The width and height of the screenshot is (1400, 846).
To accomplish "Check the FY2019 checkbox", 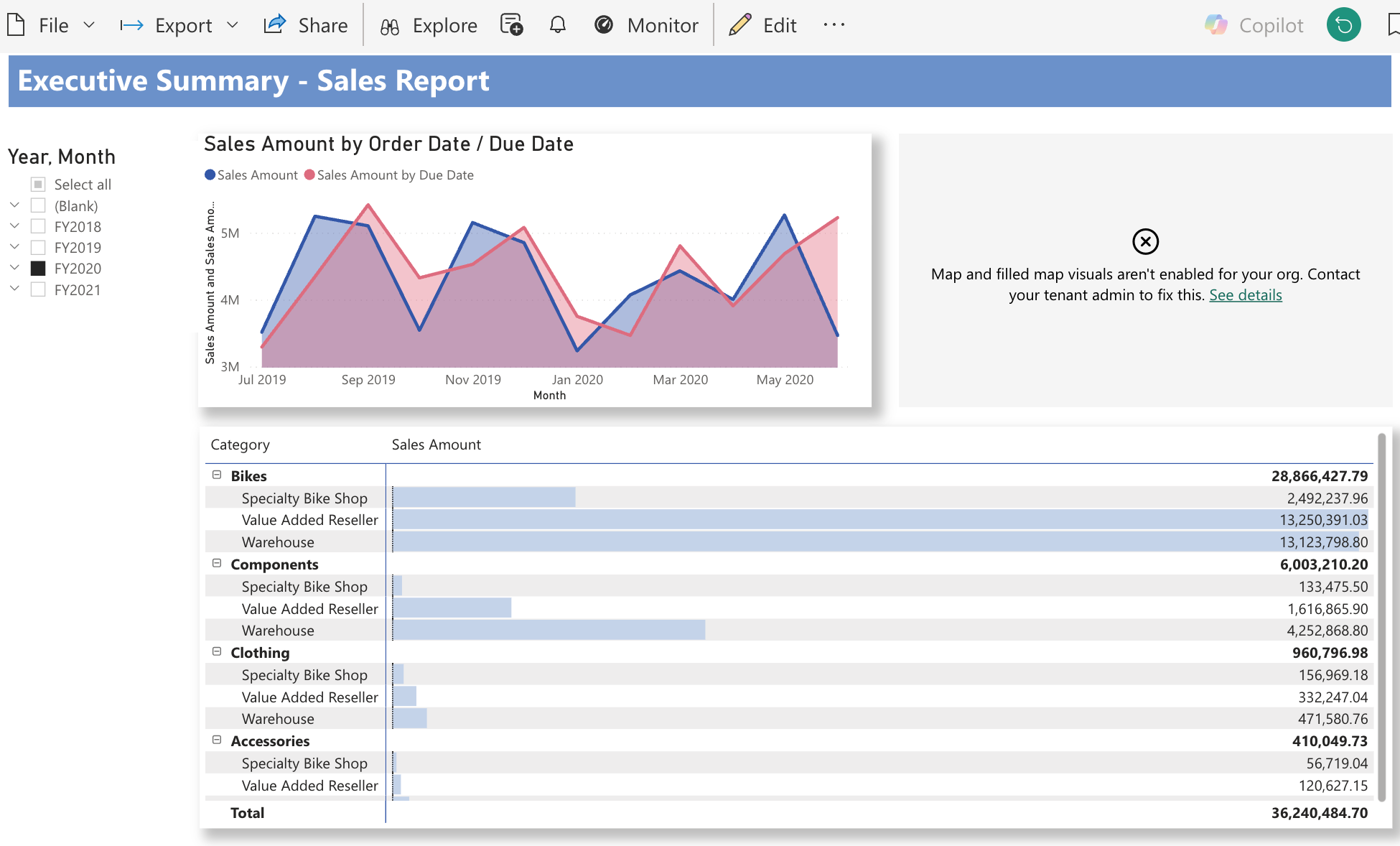I will [x=39, y=248].
